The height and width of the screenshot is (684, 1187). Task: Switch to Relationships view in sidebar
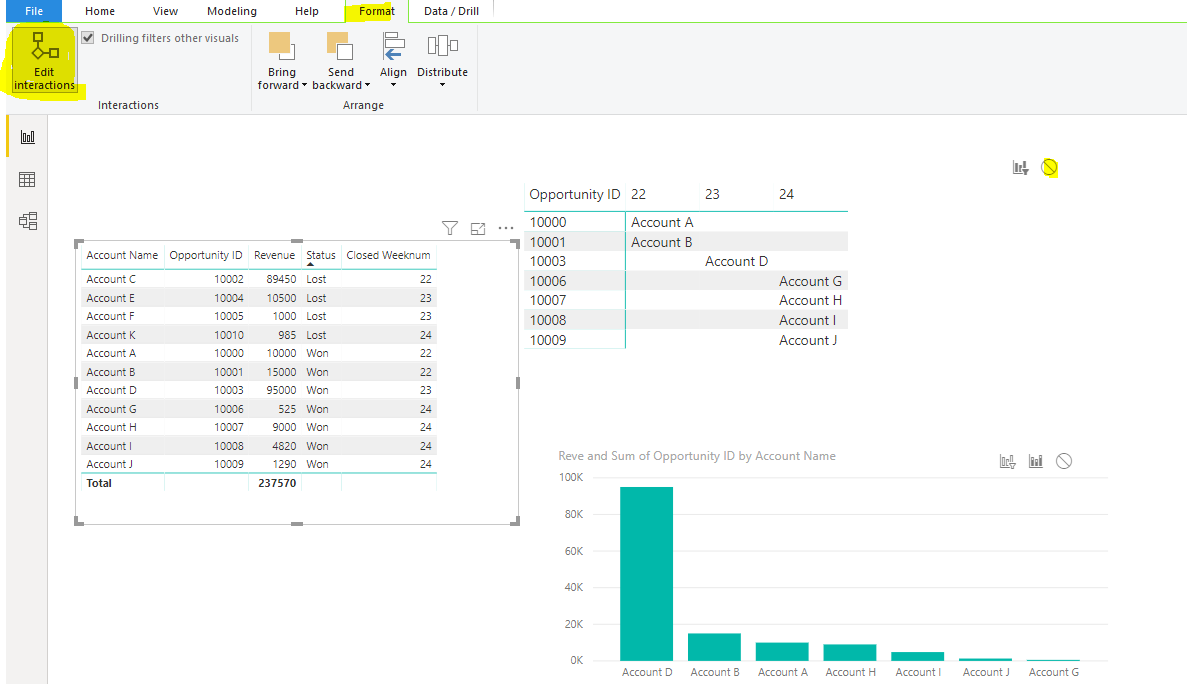27,221
